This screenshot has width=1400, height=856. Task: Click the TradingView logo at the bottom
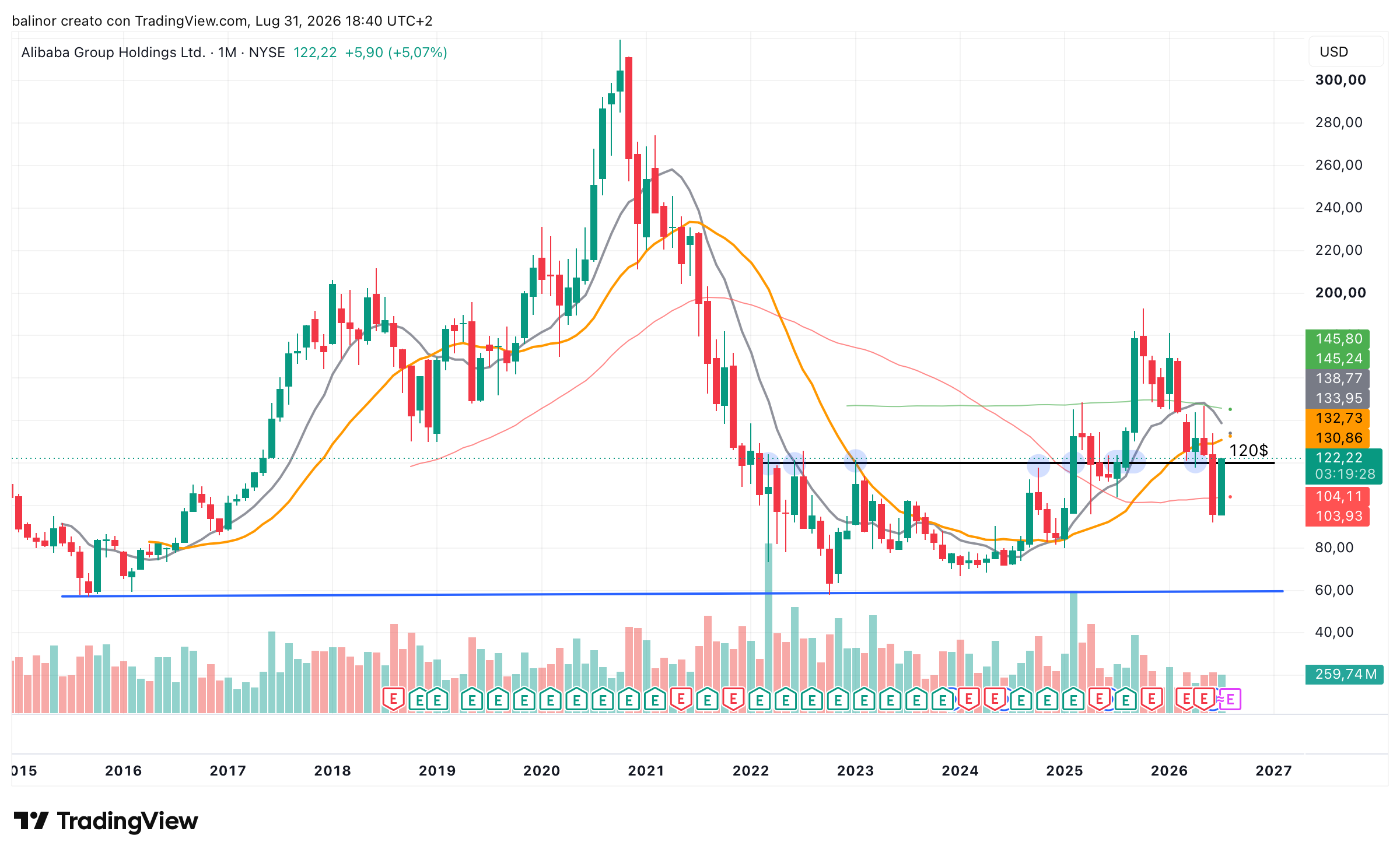[106, 821]
